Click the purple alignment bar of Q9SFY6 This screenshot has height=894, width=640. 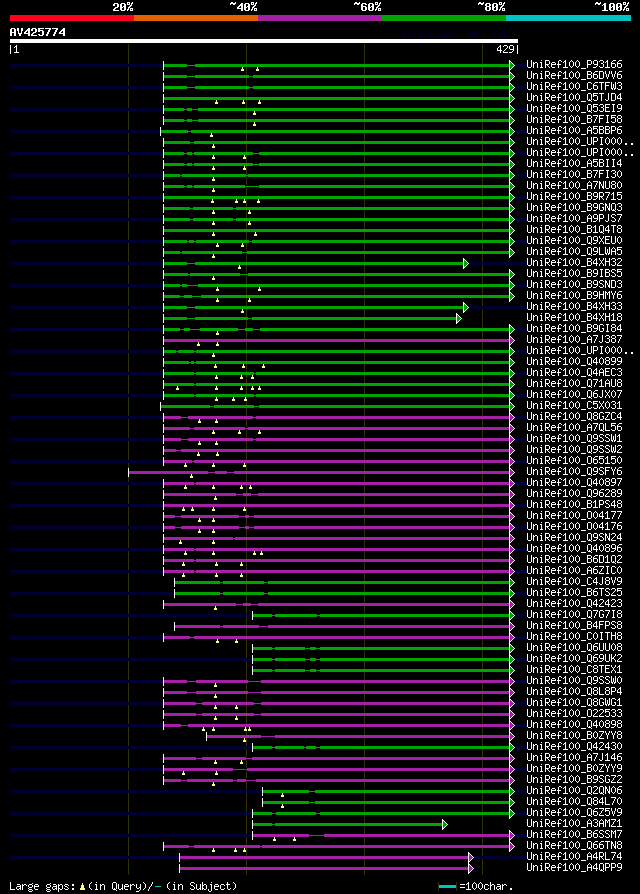click(319, 472)
